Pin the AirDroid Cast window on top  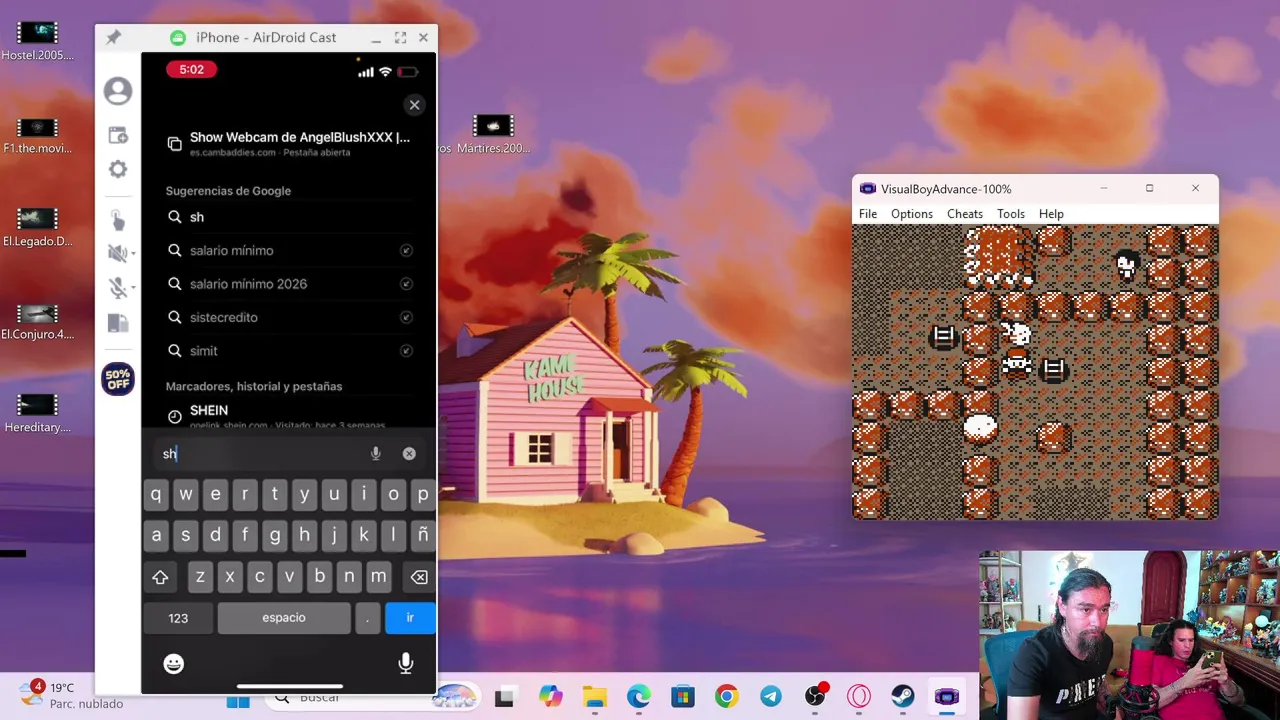point(113,37)
